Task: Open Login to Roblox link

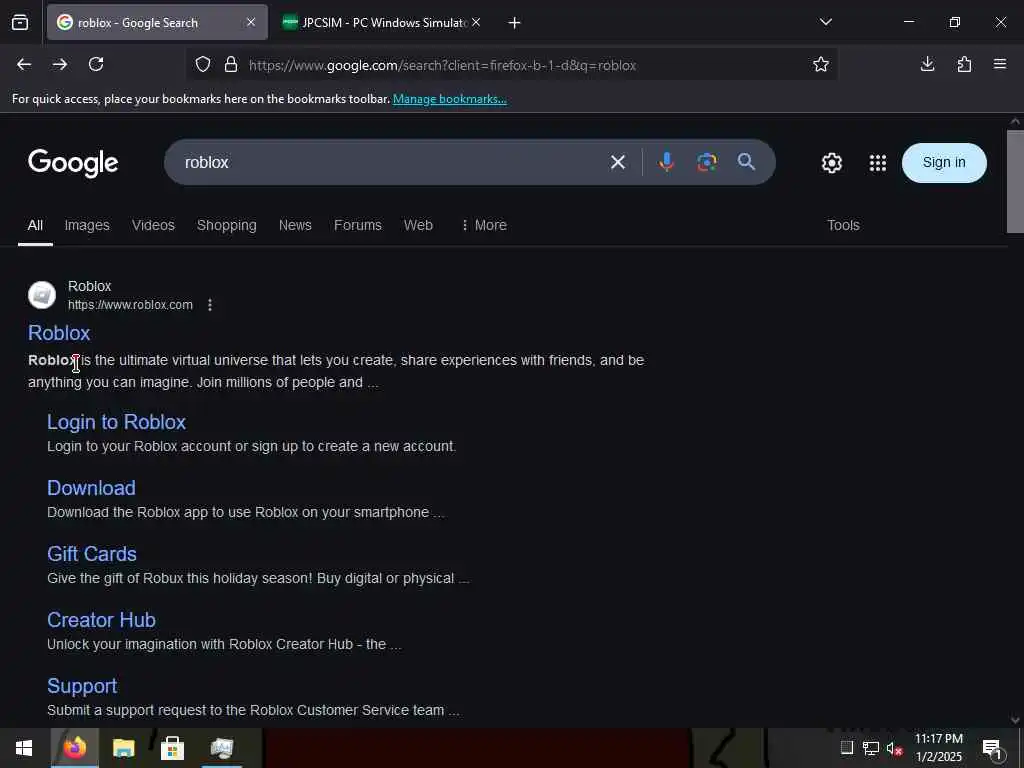Action: point(116,422)
